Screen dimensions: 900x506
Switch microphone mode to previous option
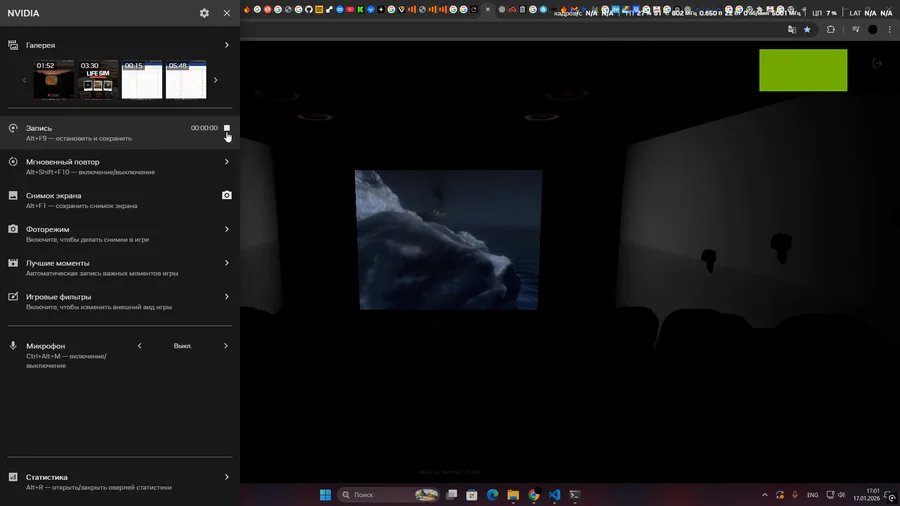tap(139, 346)
